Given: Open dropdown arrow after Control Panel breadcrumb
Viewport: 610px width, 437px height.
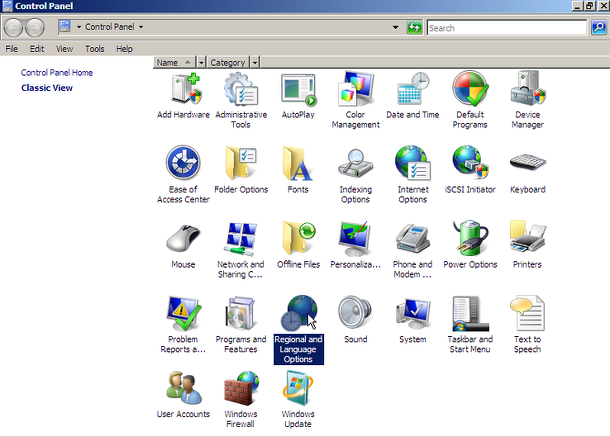Looking at the screenshot, I should [x=141, y=27].
